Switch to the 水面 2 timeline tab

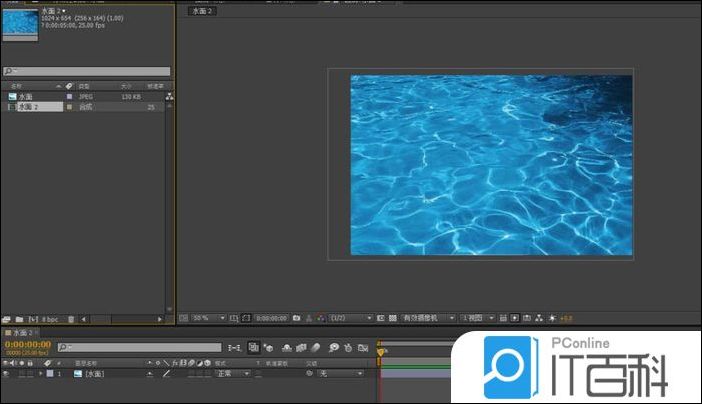[x=20, y=332]
